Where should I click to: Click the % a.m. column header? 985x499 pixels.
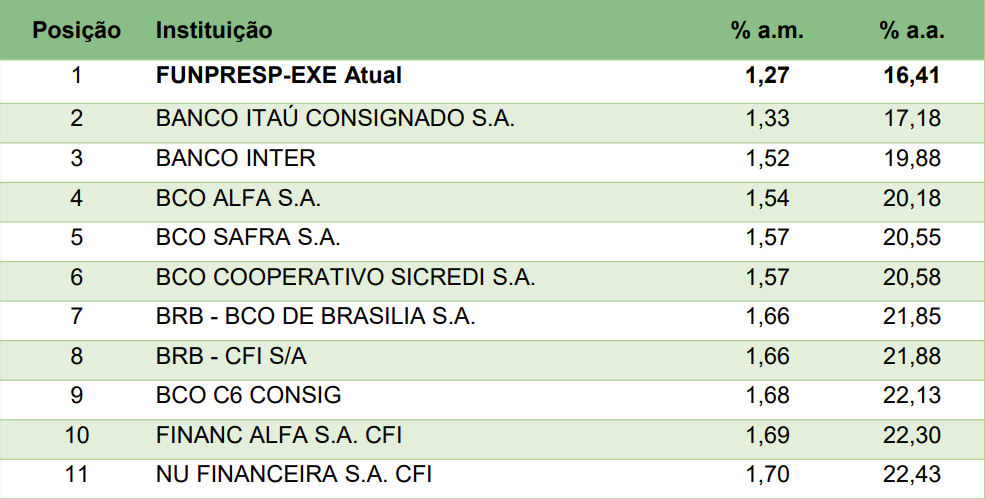767,31
